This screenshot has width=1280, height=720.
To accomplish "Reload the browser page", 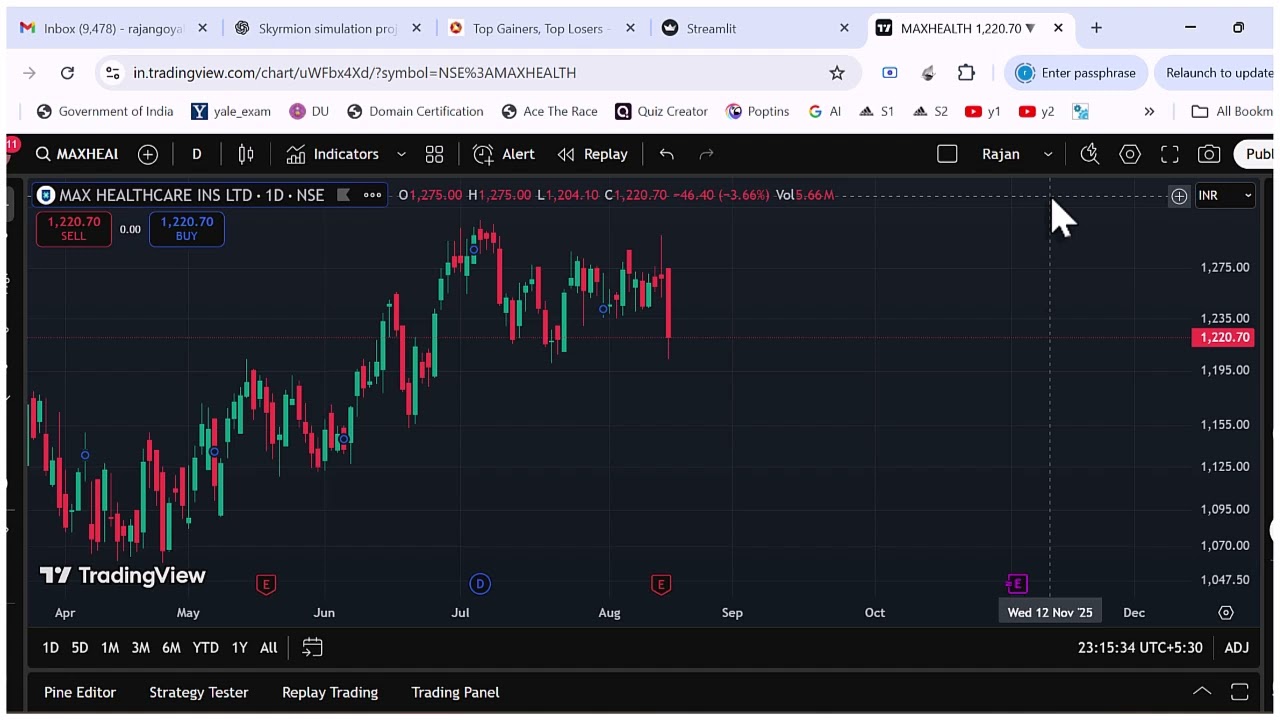I will tap(67, 73).
